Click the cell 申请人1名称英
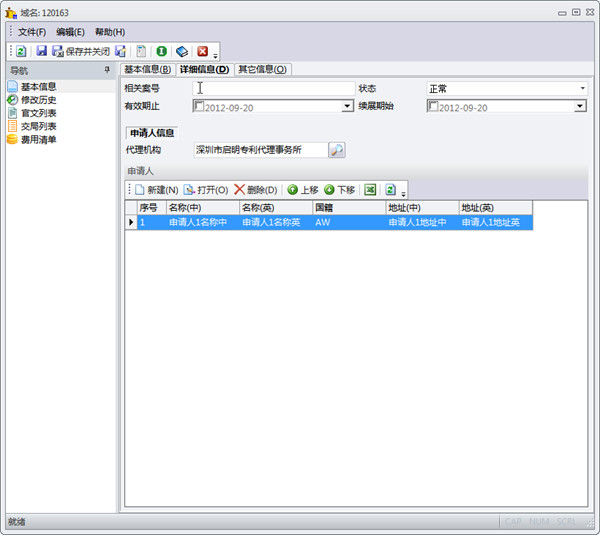Screen dimensions: 600x535 pos(276,222)
